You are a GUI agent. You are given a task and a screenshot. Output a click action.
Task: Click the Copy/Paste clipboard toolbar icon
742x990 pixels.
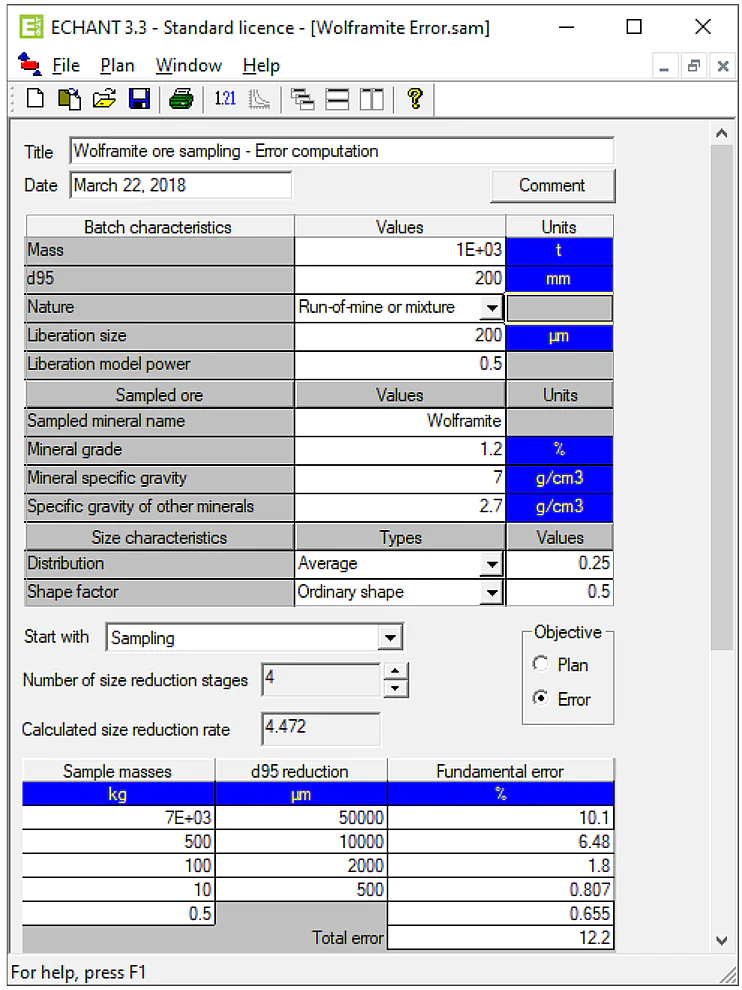coord(69,99)
